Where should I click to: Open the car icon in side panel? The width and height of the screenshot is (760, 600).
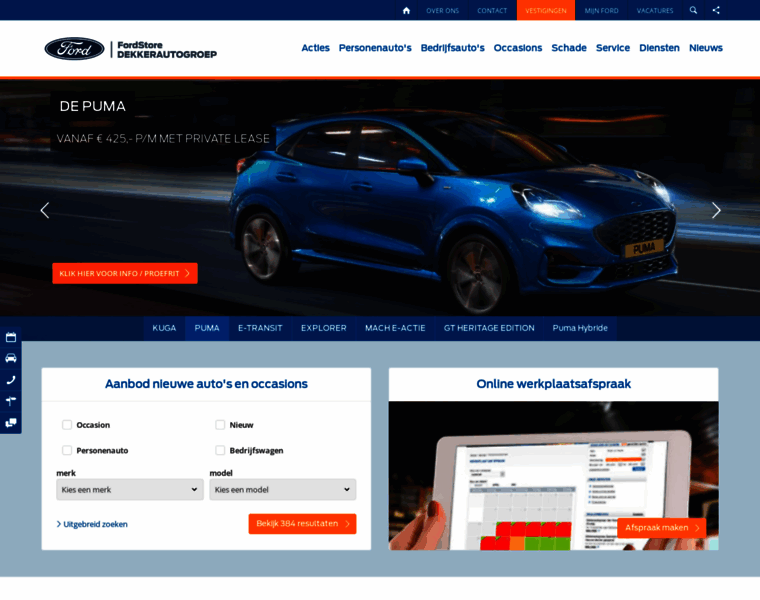click(x=11, y=358)
